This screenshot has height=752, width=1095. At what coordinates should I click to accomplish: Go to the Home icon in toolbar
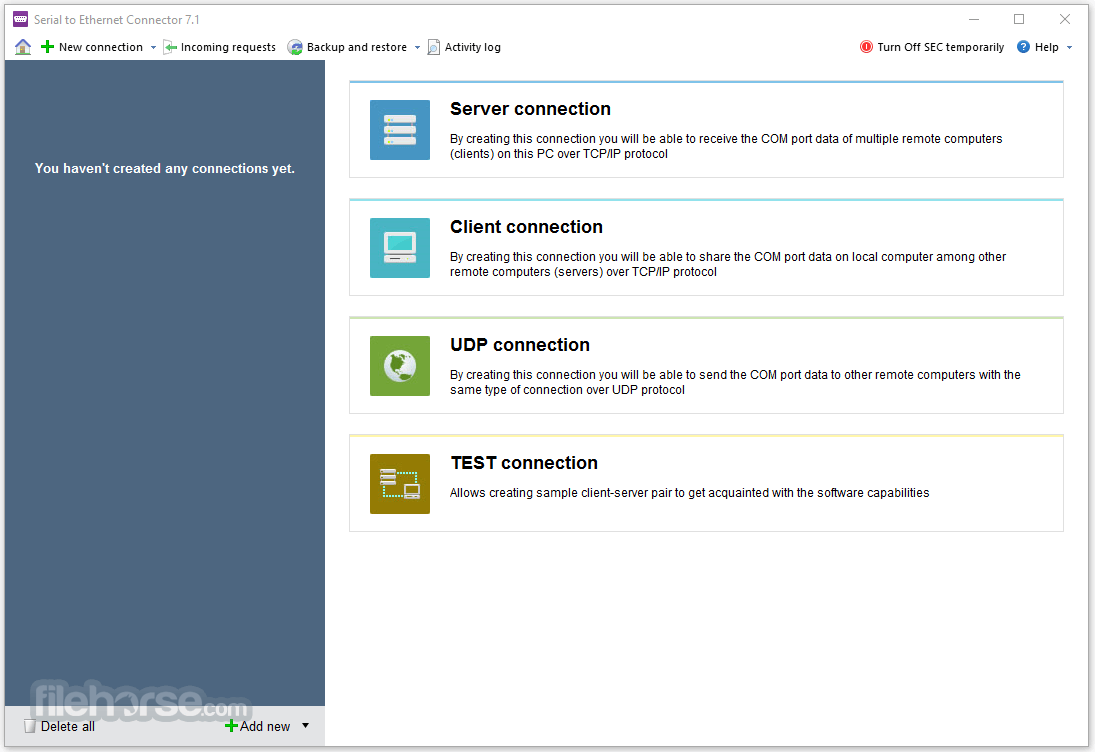pos(23,47)
